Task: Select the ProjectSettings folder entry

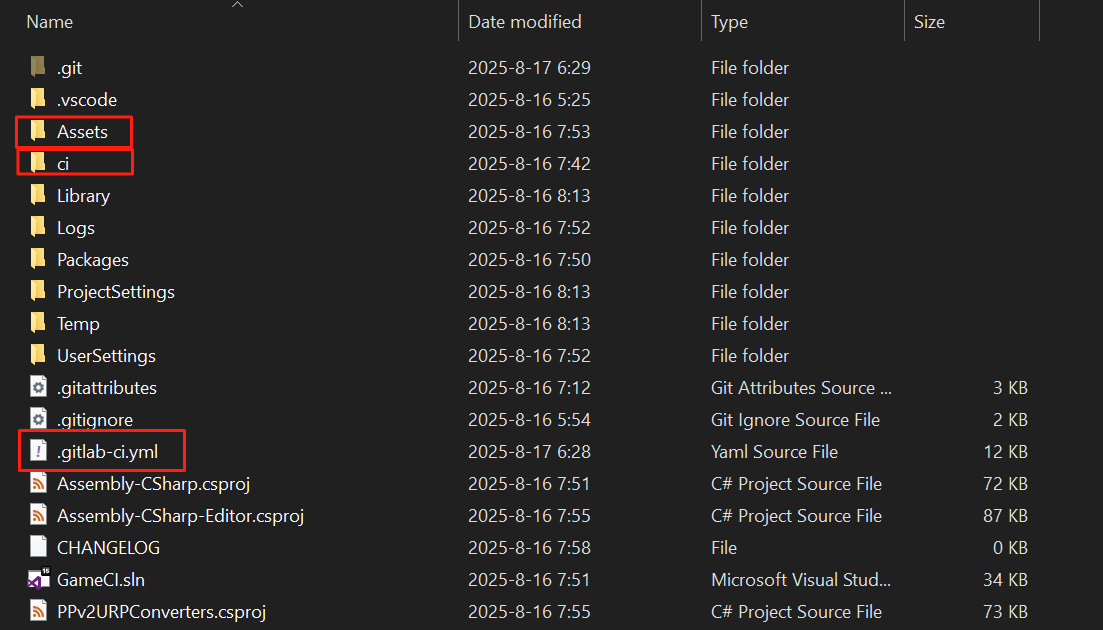Action: (x=115, y=292)
